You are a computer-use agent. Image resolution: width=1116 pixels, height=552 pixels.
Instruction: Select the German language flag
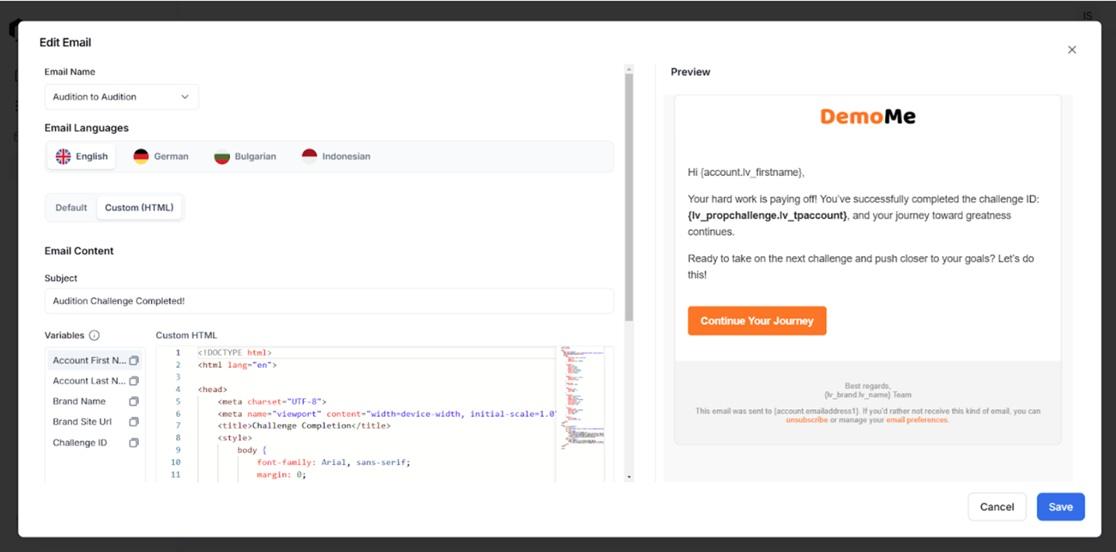141,156
